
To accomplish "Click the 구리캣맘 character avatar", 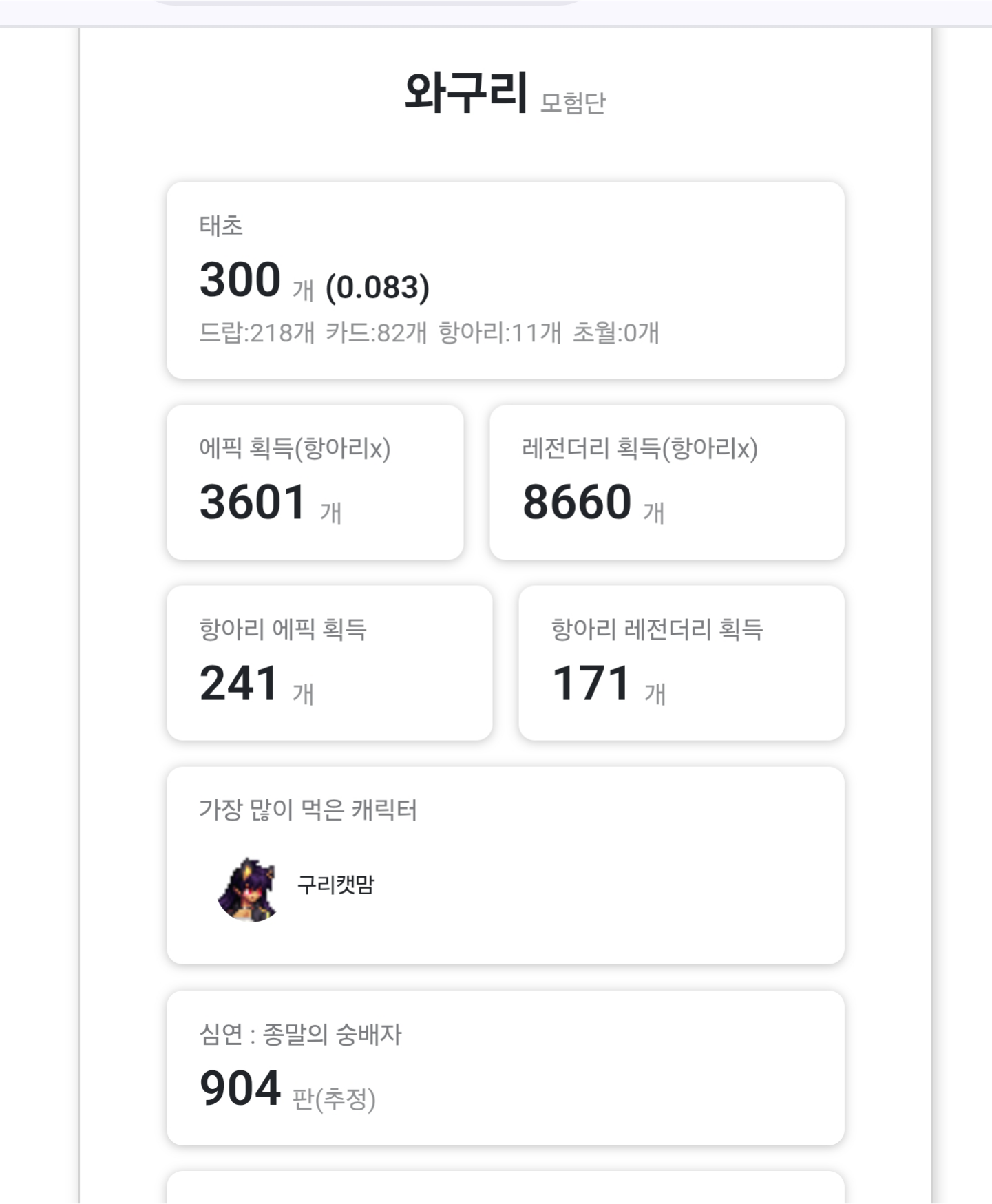I will [x=248, y=889].
